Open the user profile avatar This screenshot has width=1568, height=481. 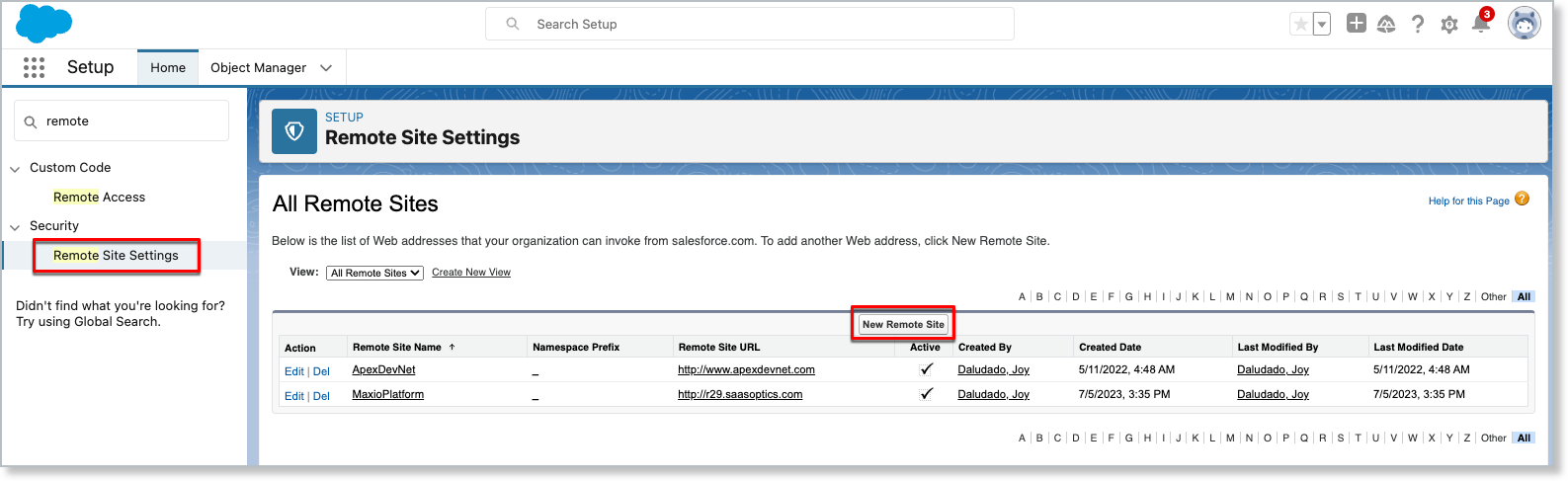pyautogui.click(x=1524, y=24)
